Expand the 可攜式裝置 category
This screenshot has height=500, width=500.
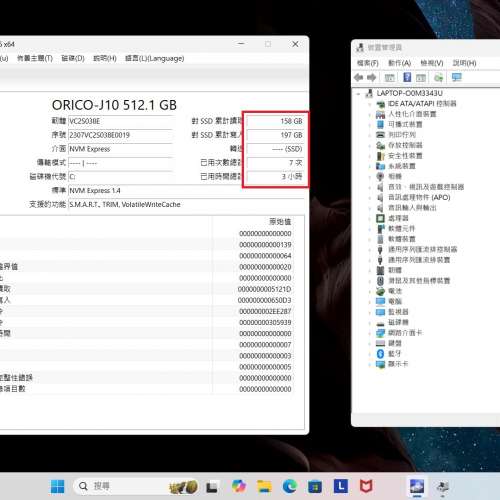pyautogui.click(x=370, y=125)
